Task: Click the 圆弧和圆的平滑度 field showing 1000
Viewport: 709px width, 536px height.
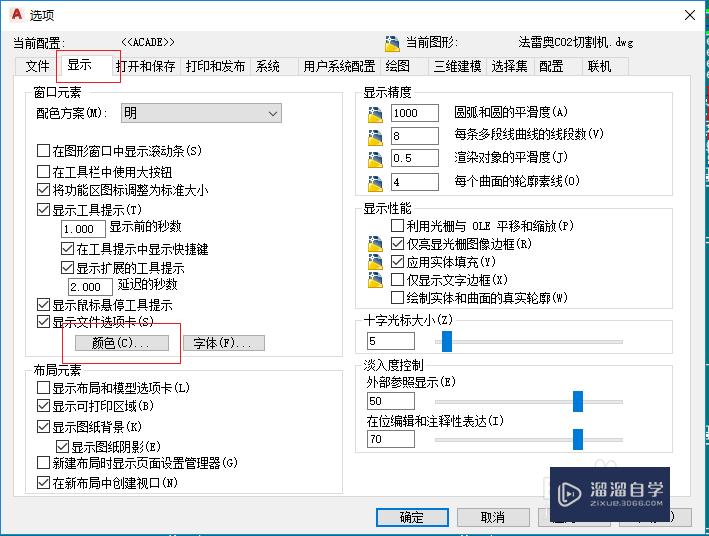Action: click(x=415, y=113)
